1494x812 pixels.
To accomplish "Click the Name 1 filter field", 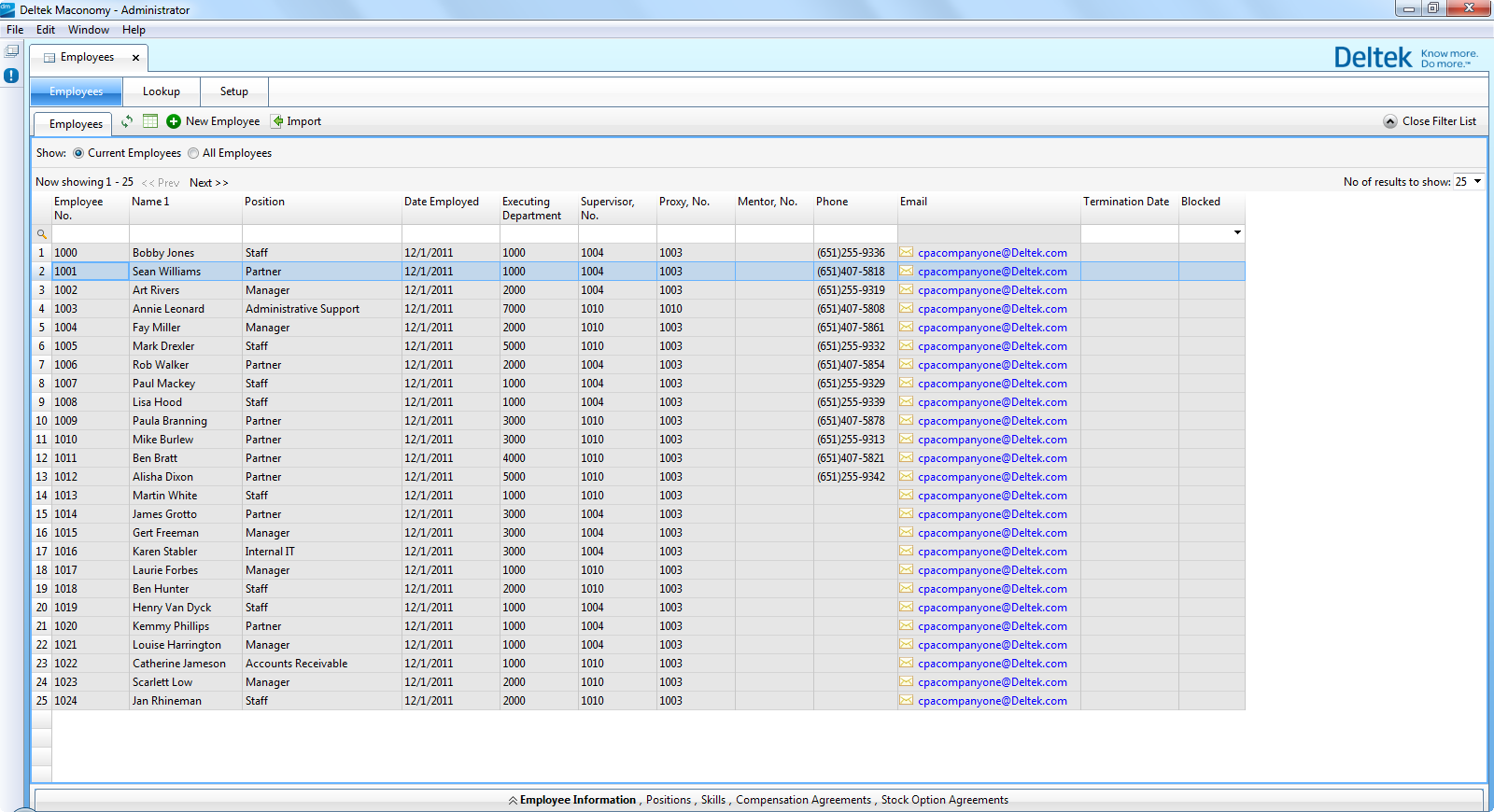I will click(186, 233).
